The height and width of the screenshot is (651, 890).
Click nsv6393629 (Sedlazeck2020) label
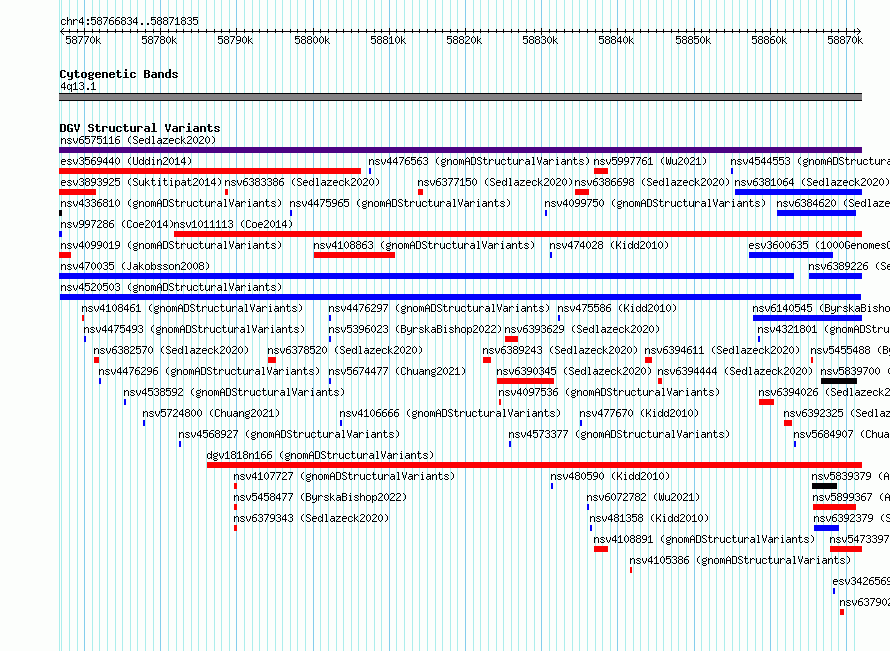582,329
